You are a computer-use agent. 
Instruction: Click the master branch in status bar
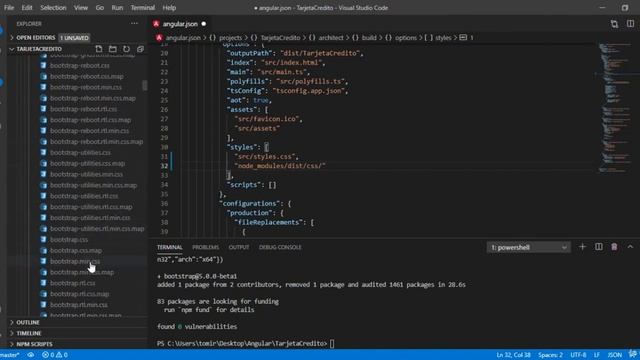coord(10,355)
